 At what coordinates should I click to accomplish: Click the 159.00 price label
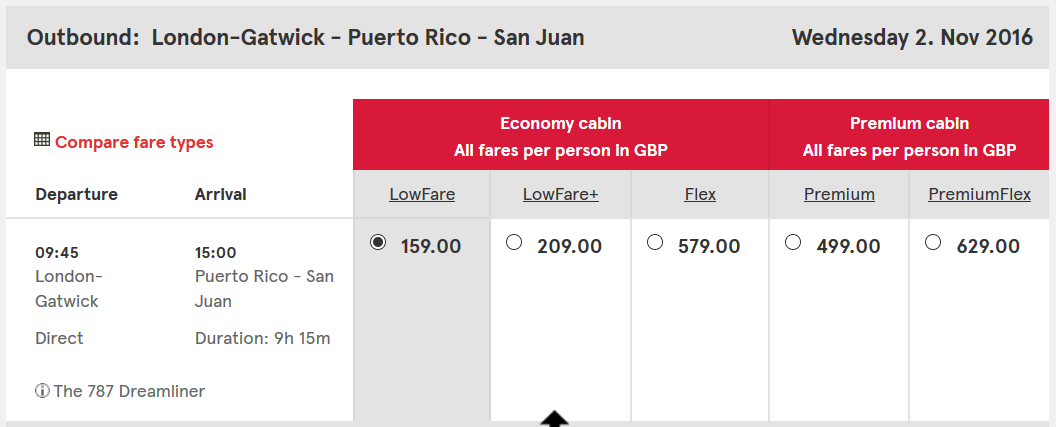click(431, 247)
